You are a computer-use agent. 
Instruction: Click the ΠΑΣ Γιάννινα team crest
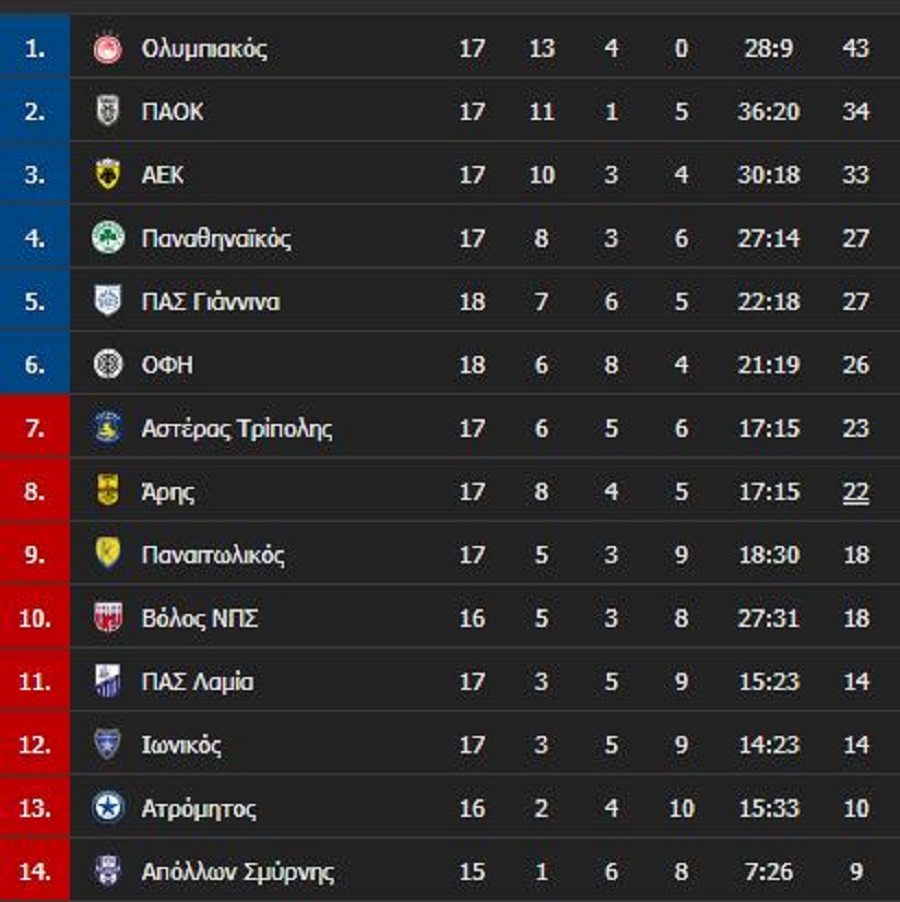pyautogui.click(x=108, y=301)
